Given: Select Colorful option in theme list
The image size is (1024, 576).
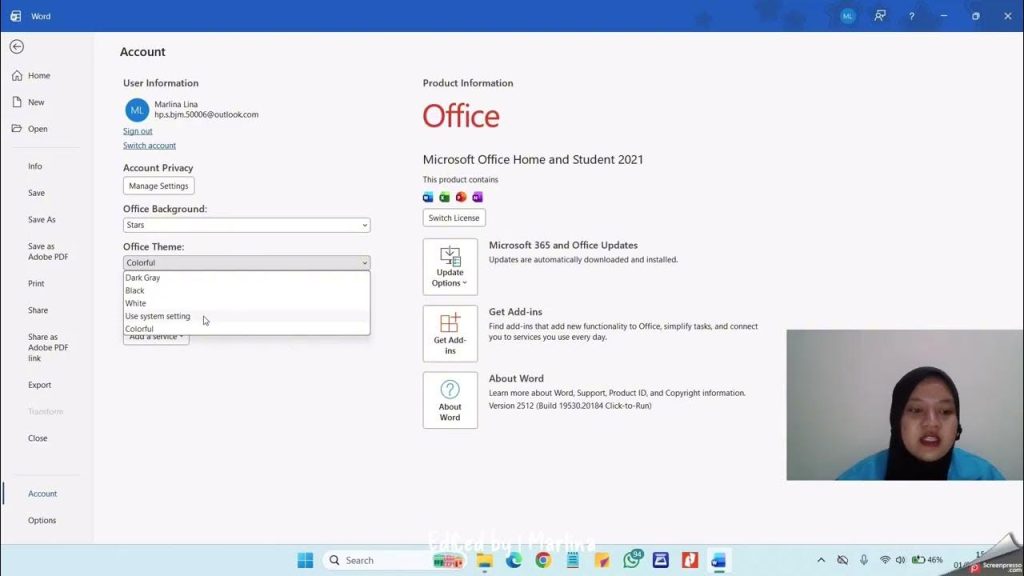Looking at the screenshot, I should click(246, 329).
